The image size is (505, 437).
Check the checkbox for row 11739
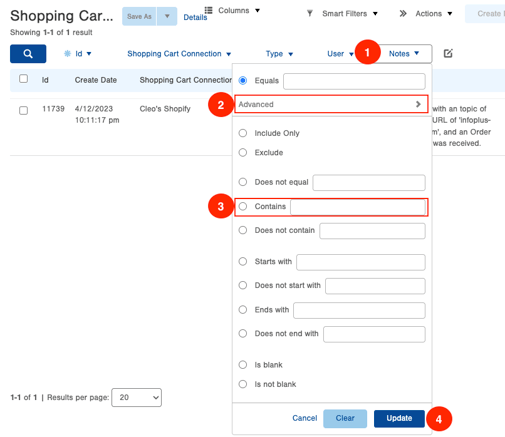(23, 110)
